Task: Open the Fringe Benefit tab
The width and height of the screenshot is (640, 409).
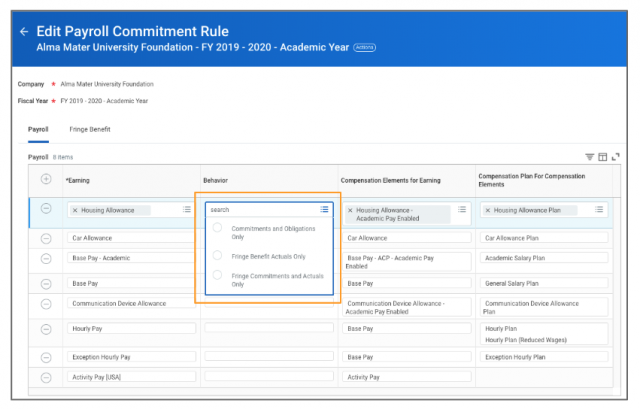Action: [90, 129]
